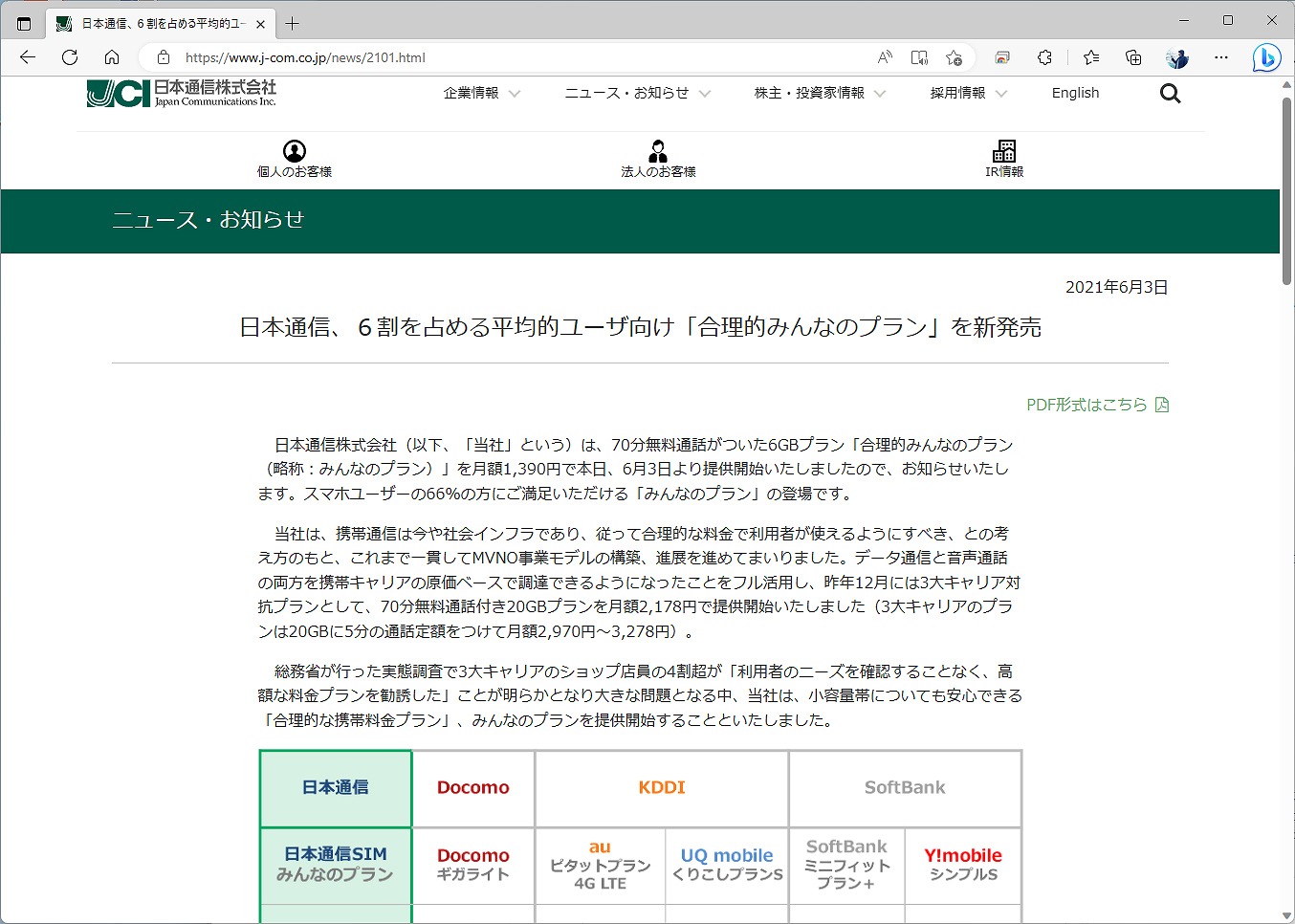The width and height of the screenshot is (1295, 924).
Task: Expand the ニュース・お知らせ dropdown chevron
Action: point(705,94)
